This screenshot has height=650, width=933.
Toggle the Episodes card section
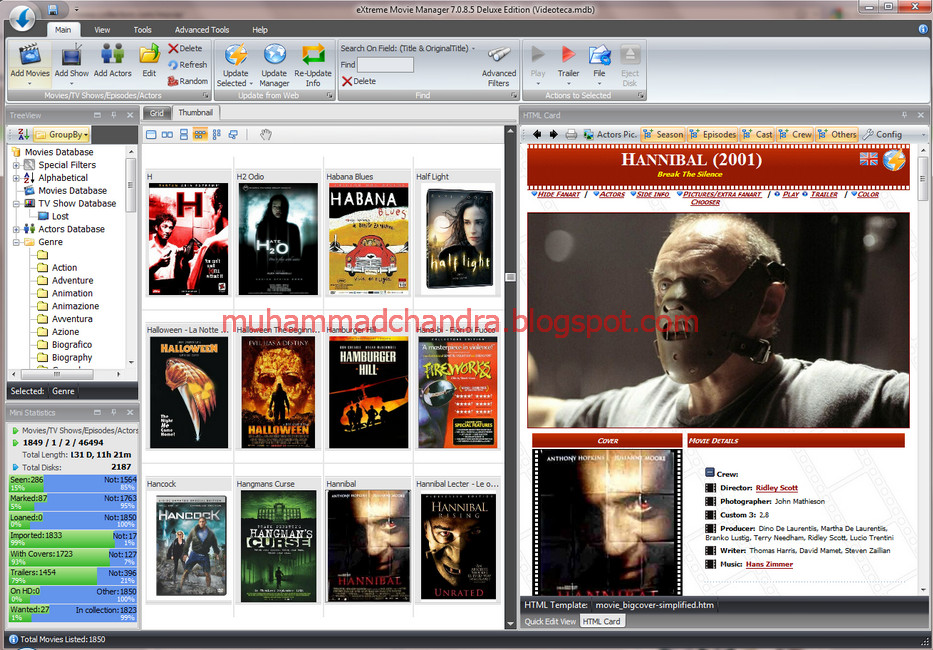(x=712, y=135)
